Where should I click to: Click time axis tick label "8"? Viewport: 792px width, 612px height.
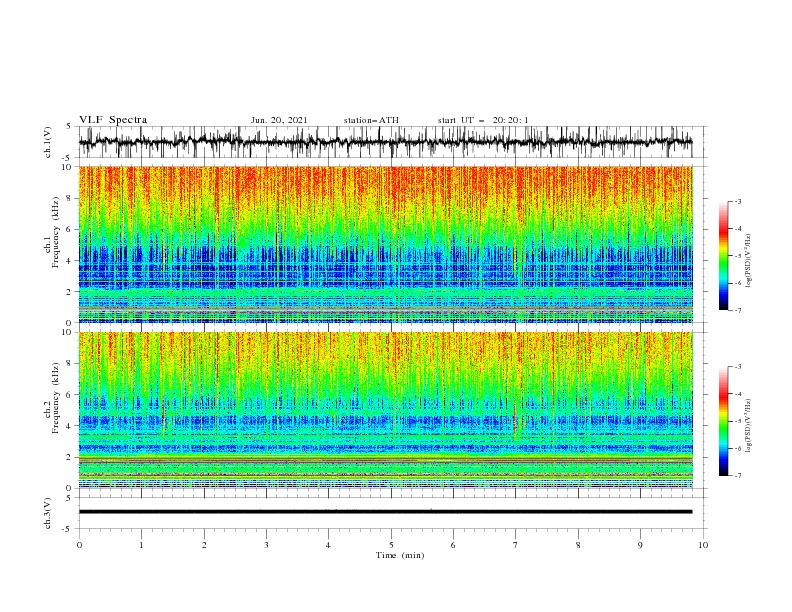tap(578, 545)
